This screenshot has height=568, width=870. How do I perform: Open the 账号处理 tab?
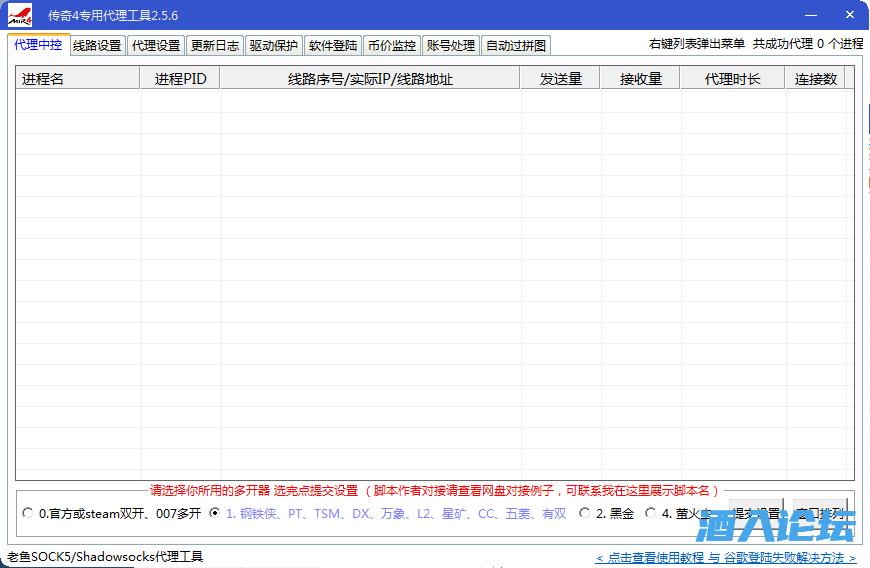pyautogui.click(x=450, y=46)
